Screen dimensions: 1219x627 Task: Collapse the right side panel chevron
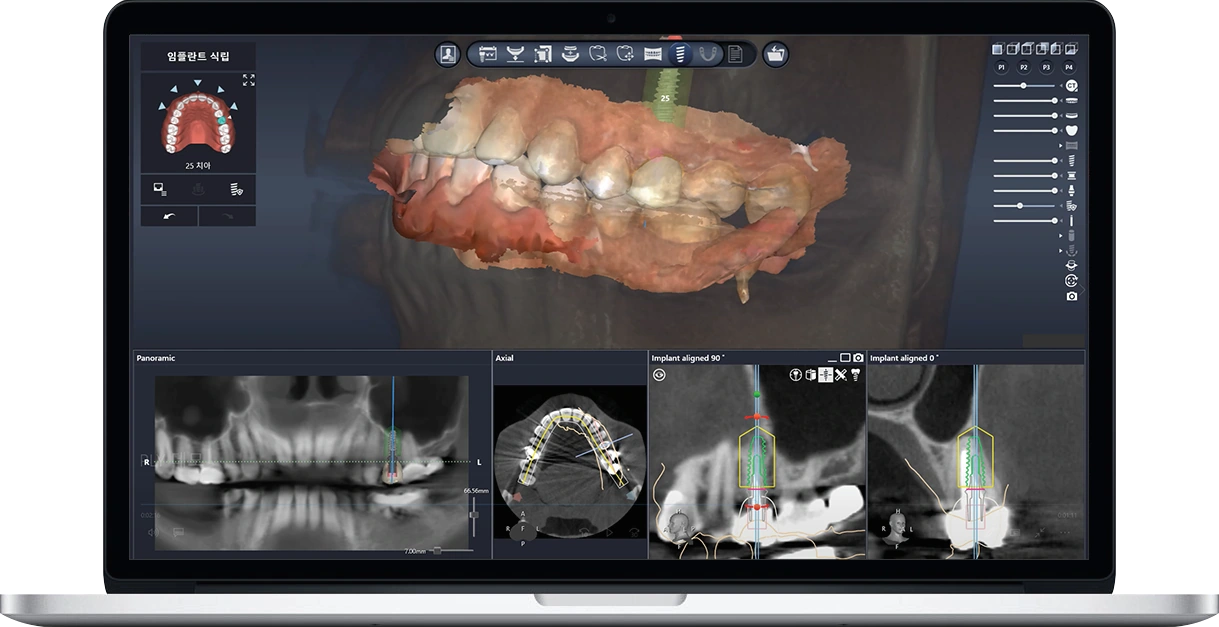pos(1080,288)
